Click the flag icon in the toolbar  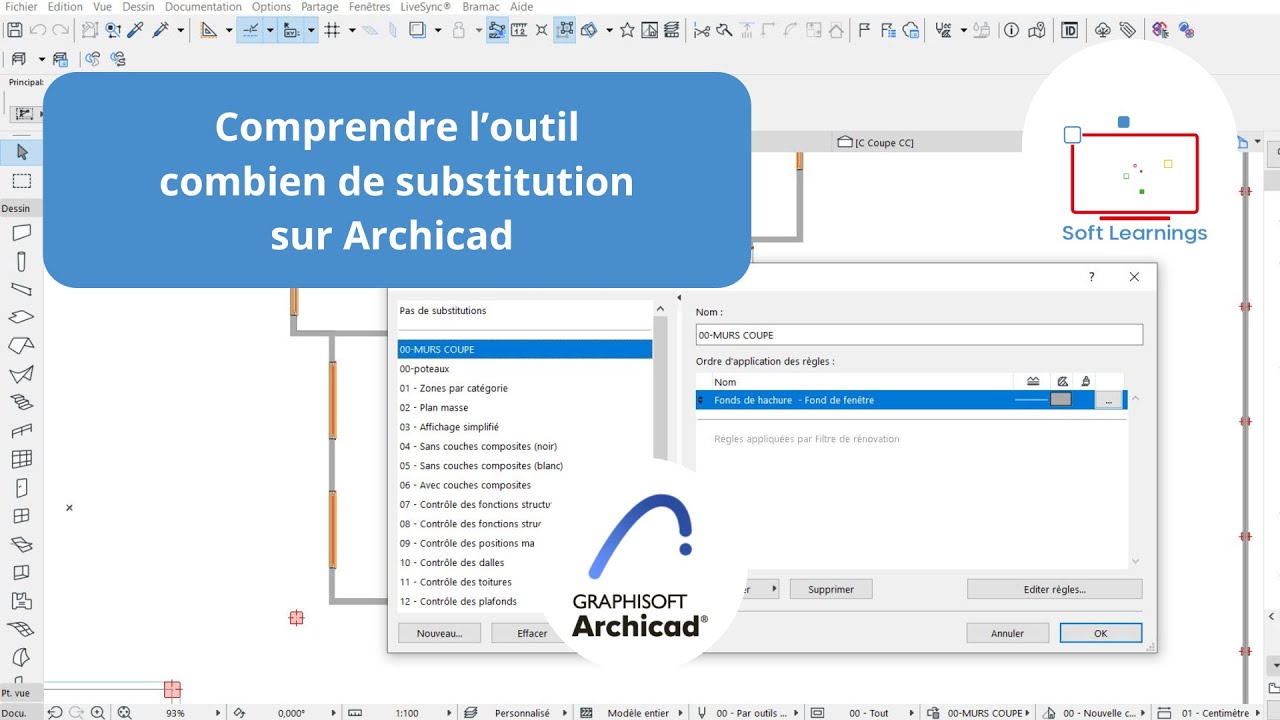tap(864, 30)
